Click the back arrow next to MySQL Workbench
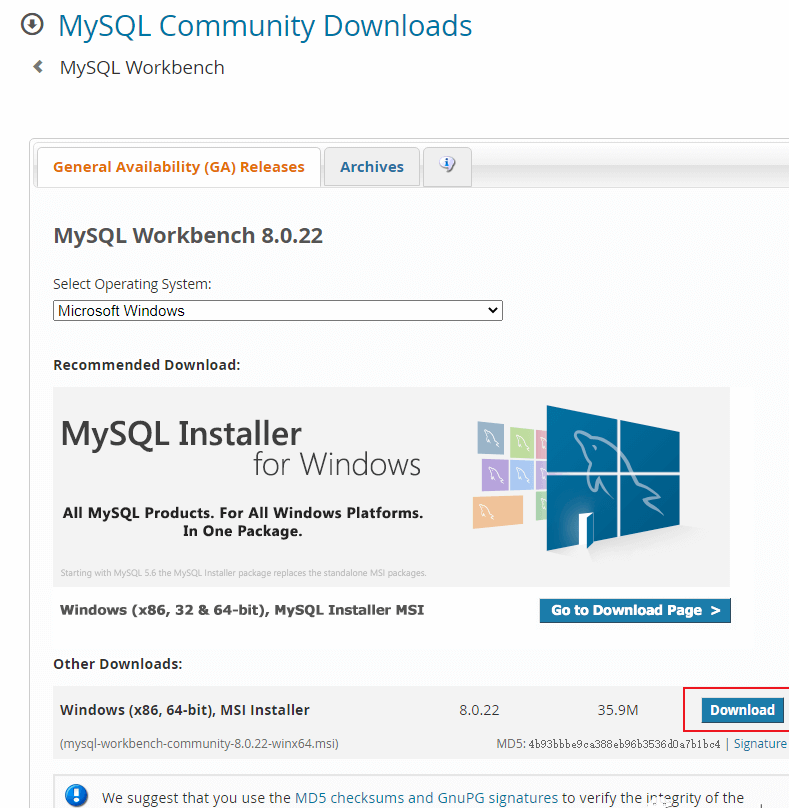Screen dimensions: 789x808 click(38, 66)
